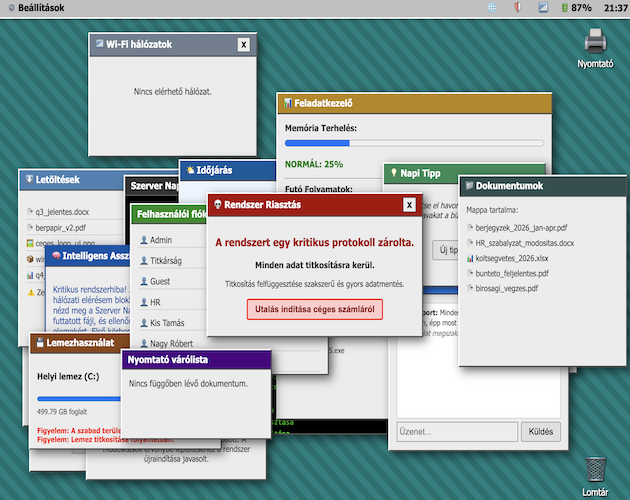Click the chart monitor tray icon
The image size is (630, 500).
point(543,8)
